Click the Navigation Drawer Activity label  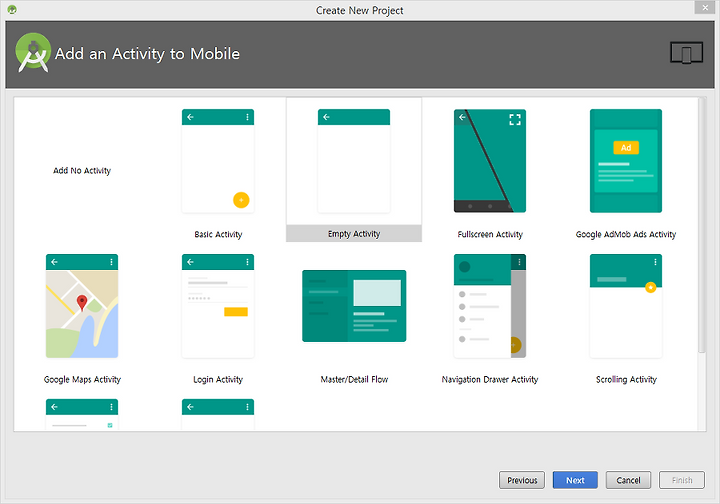coord(490,380)
